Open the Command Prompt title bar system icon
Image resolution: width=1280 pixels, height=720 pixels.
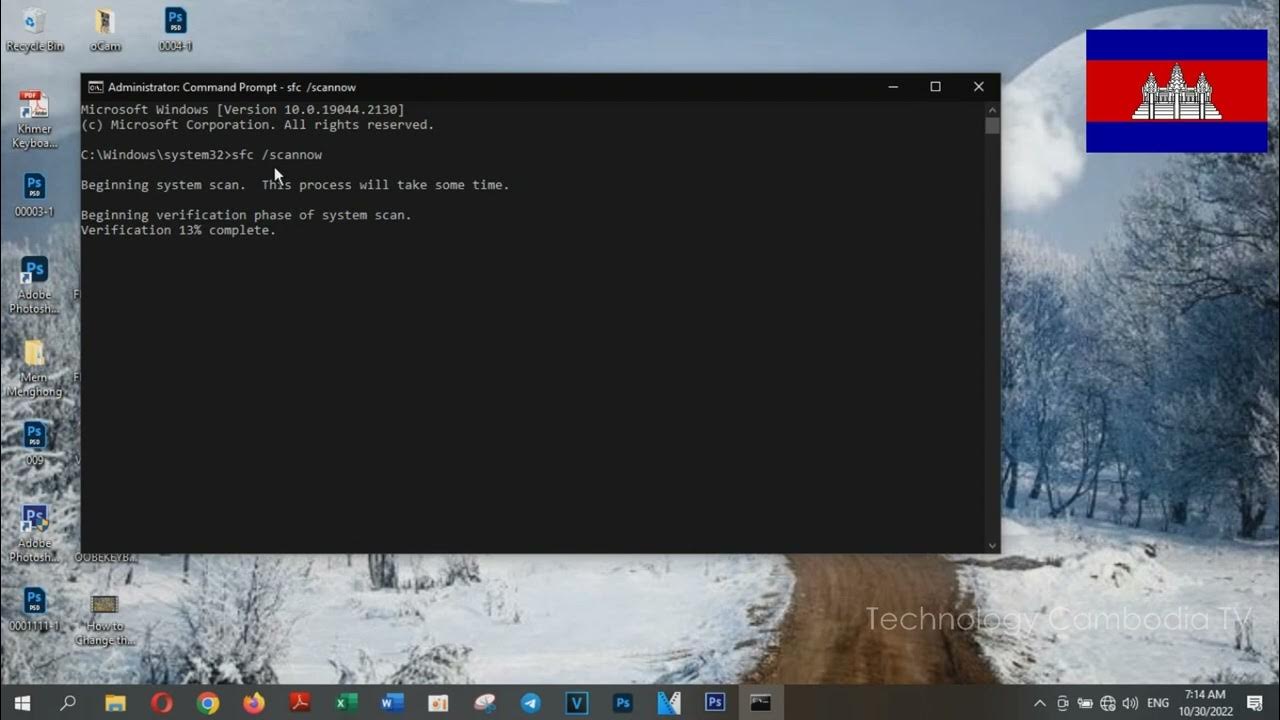(95, 87)
